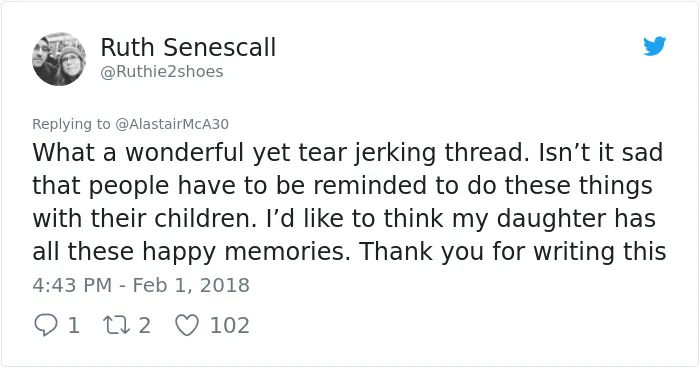Click the reply speech bubble icon
This screenshot has height=368, width=700.
click(x=46, y=326)
